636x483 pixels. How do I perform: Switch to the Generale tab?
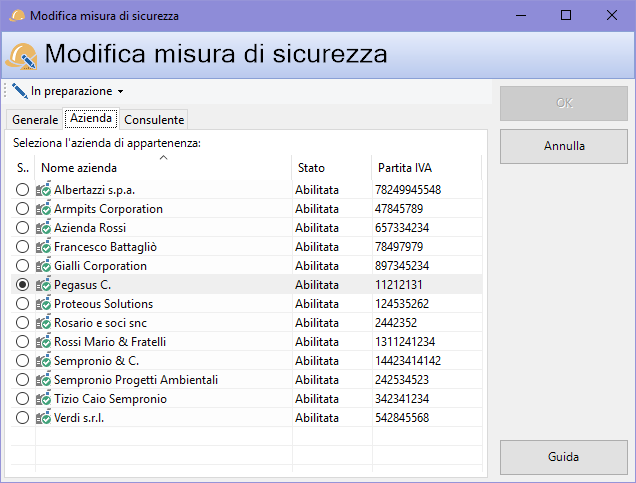point(35,120)
